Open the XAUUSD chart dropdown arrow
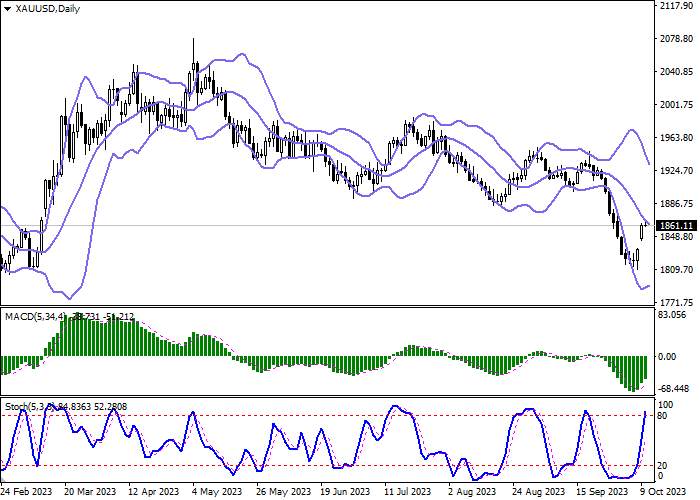The image size is (700, 500). [8, 9]
